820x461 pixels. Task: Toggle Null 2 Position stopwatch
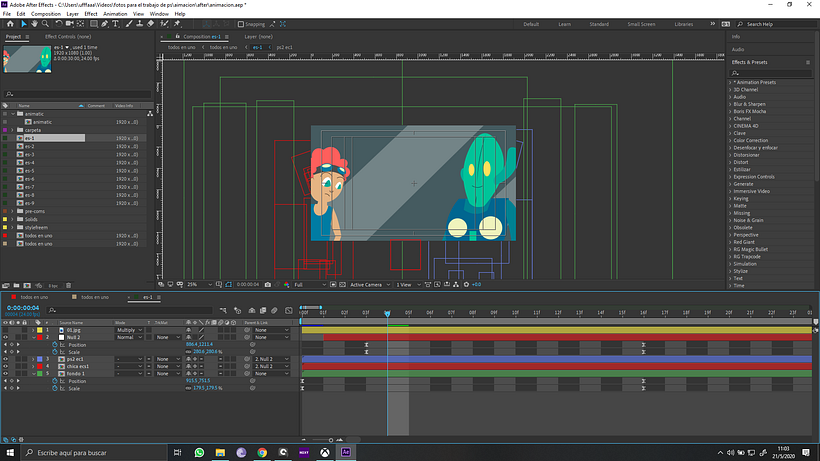pos(54,344)
